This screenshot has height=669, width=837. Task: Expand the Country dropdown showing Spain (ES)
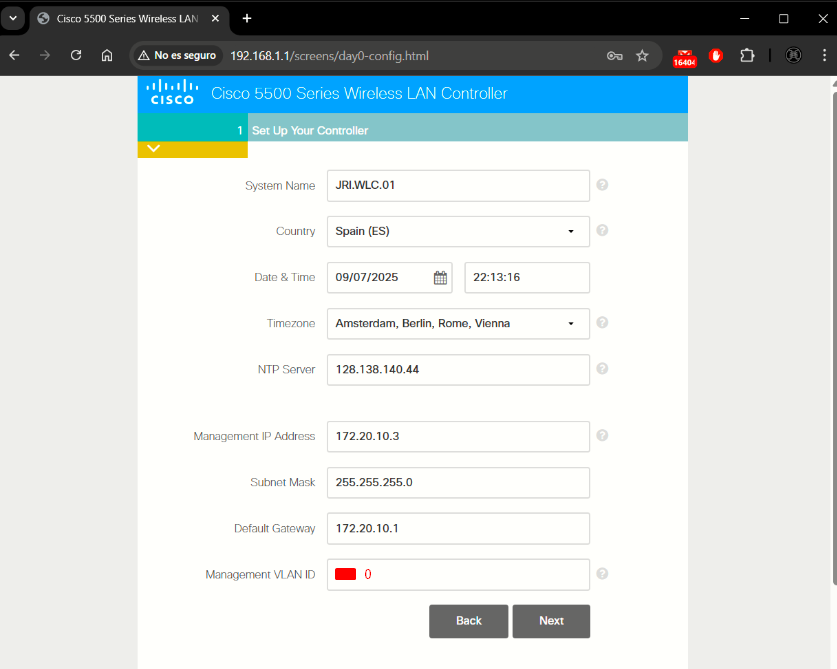pos(458,231)
